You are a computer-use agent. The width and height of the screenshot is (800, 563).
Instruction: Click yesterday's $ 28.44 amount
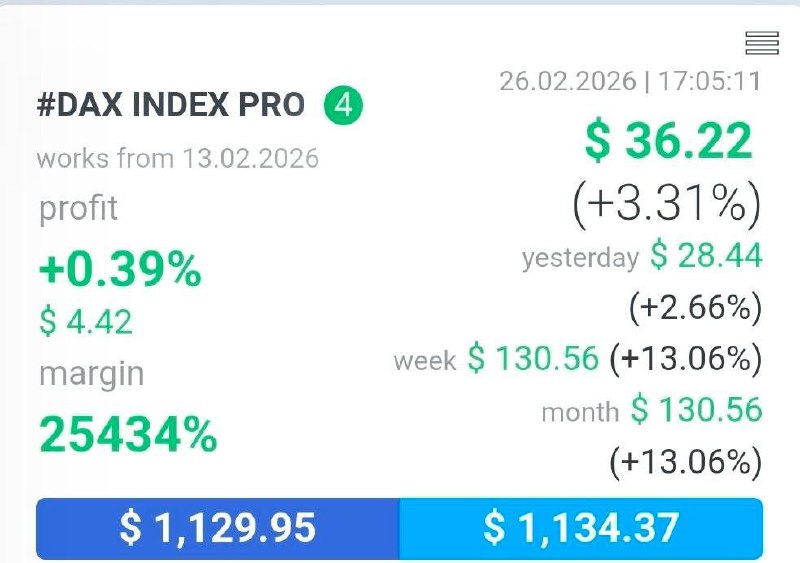tap(706, 256)
